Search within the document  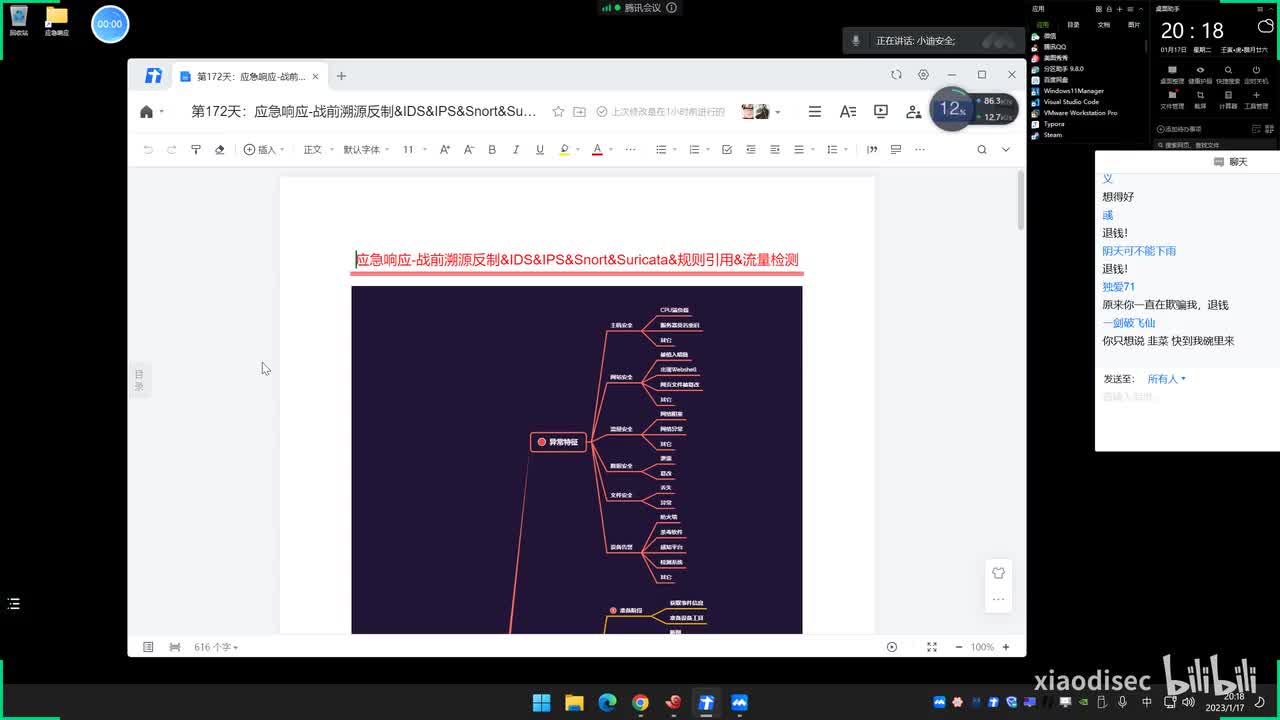[x=982, y=150]
